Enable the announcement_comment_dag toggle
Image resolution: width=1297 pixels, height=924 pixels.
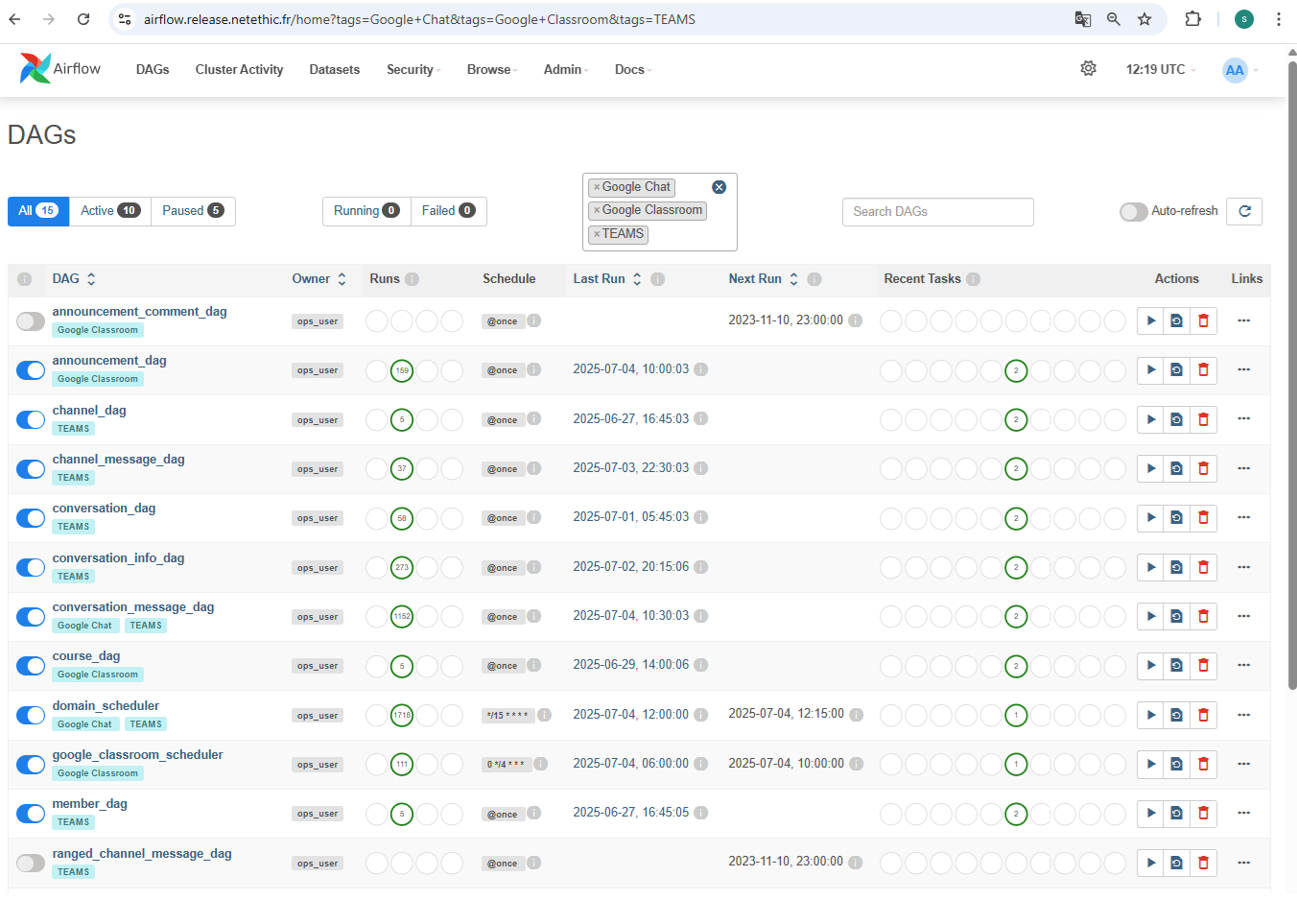(x=31, y=321)
